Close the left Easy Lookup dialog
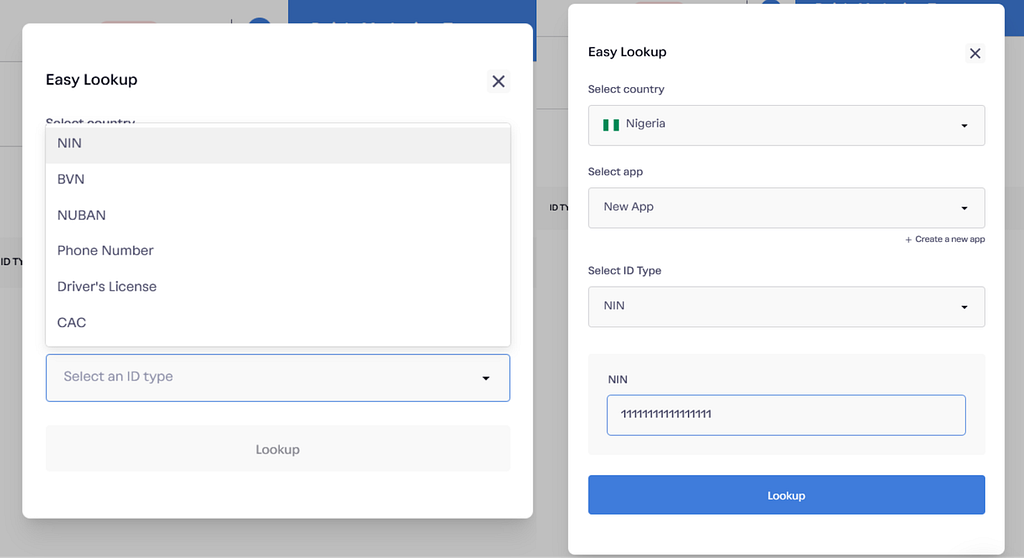 [x=498, y=82]
